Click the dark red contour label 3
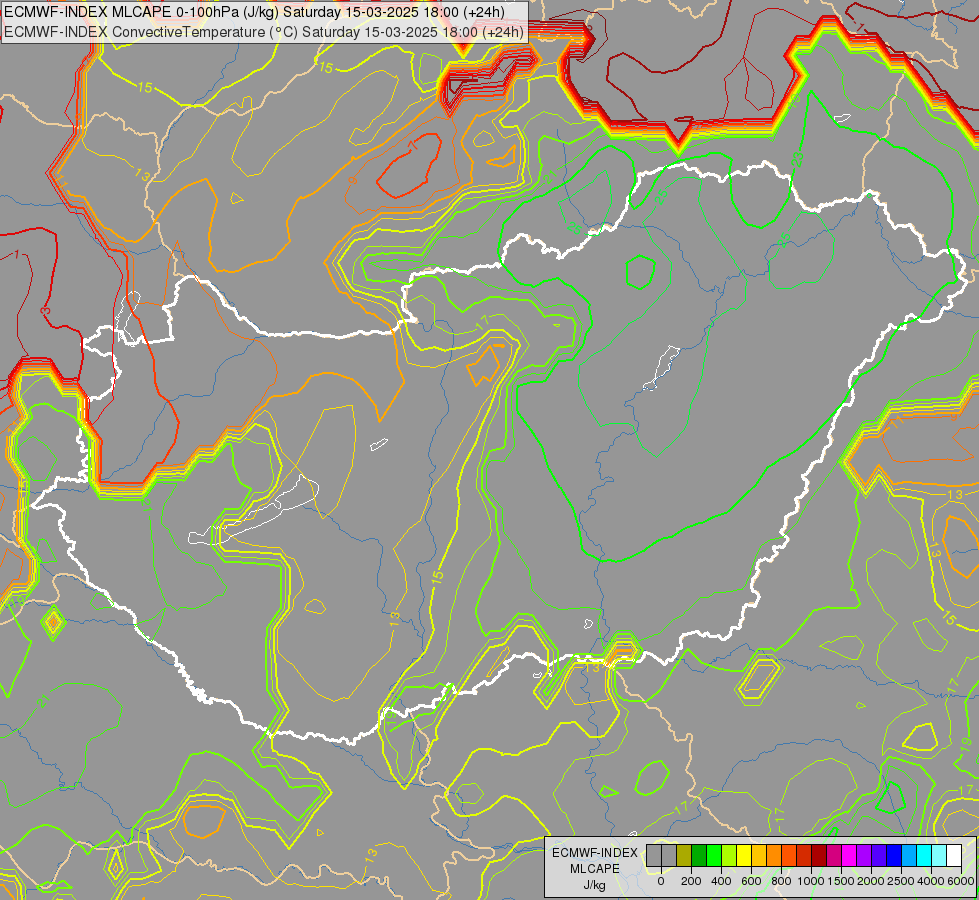Viewport: 979px width, 900px height. pos(45,310)
